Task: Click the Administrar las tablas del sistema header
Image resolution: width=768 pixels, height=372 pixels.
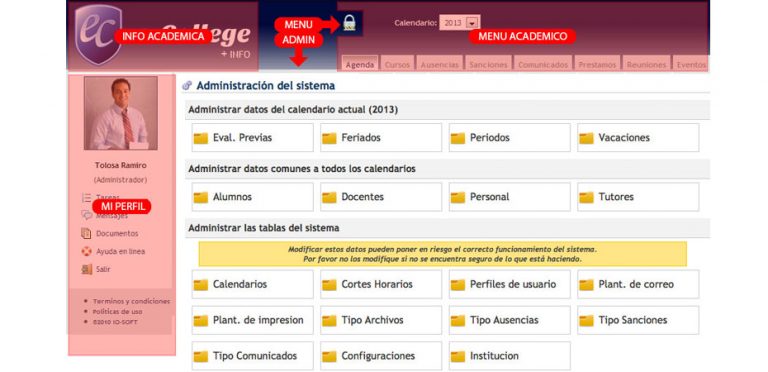Action: pyautogui.click(x=448, y=228)
